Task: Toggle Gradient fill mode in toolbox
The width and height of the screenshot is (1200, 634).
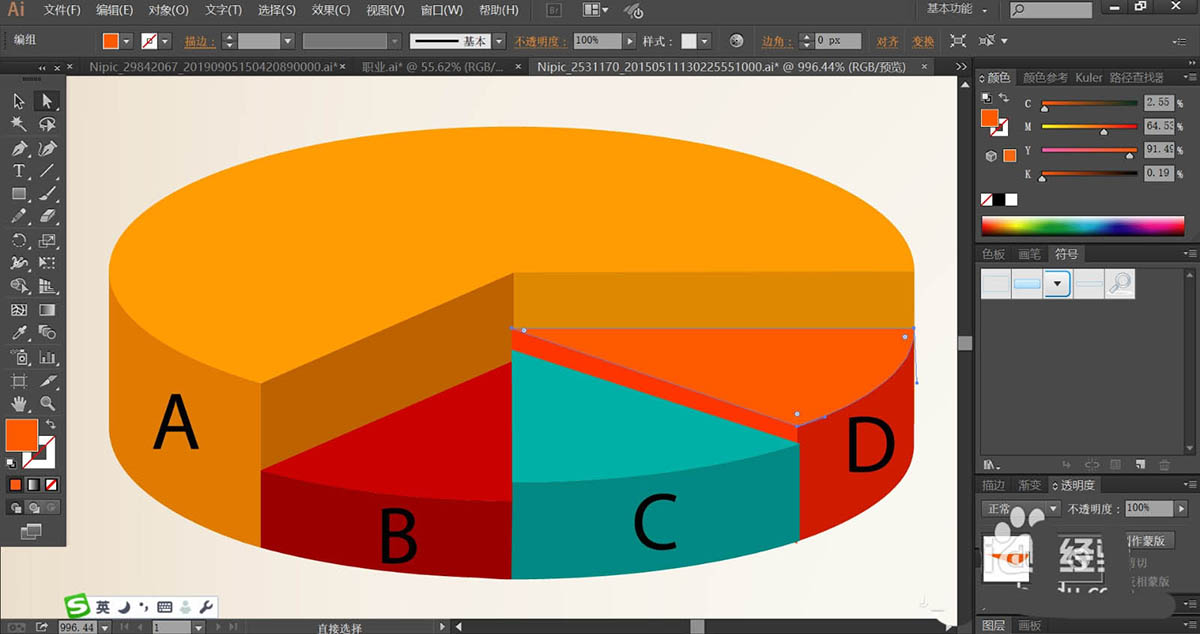Action: 32,484
